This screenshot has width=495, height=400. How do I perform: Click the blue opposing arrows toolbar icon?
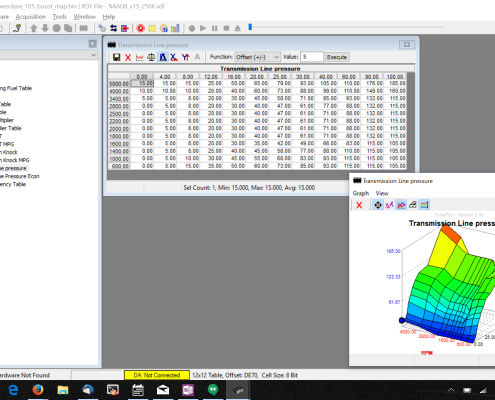click(x=113, y=28)
